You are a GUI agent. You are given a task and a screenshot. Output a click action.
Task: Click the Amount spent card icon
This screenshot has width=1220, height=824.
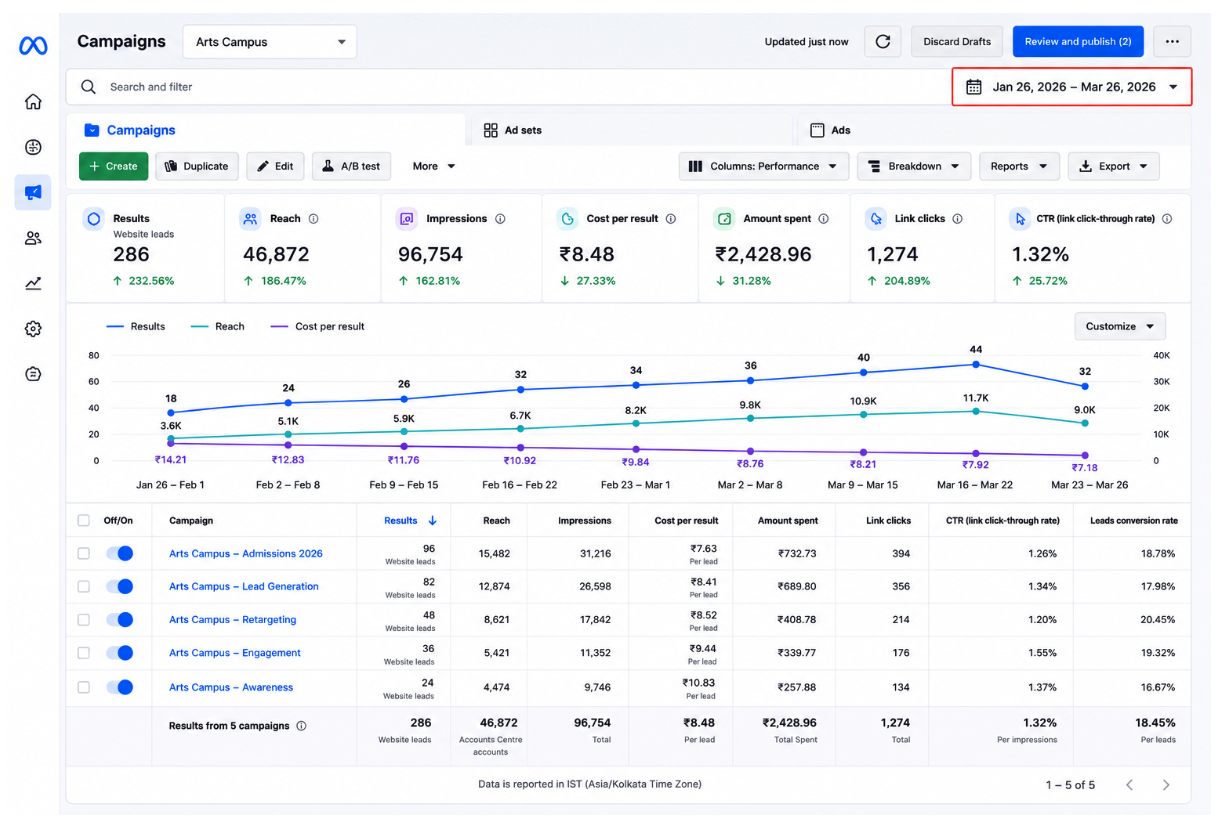(x=724, y=219)
